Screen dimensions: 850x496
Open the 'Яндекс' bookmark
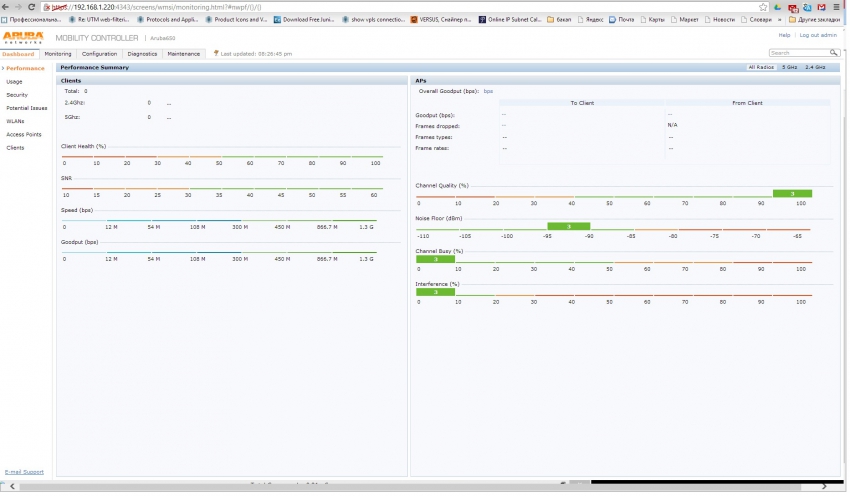[x=592, y=20]
